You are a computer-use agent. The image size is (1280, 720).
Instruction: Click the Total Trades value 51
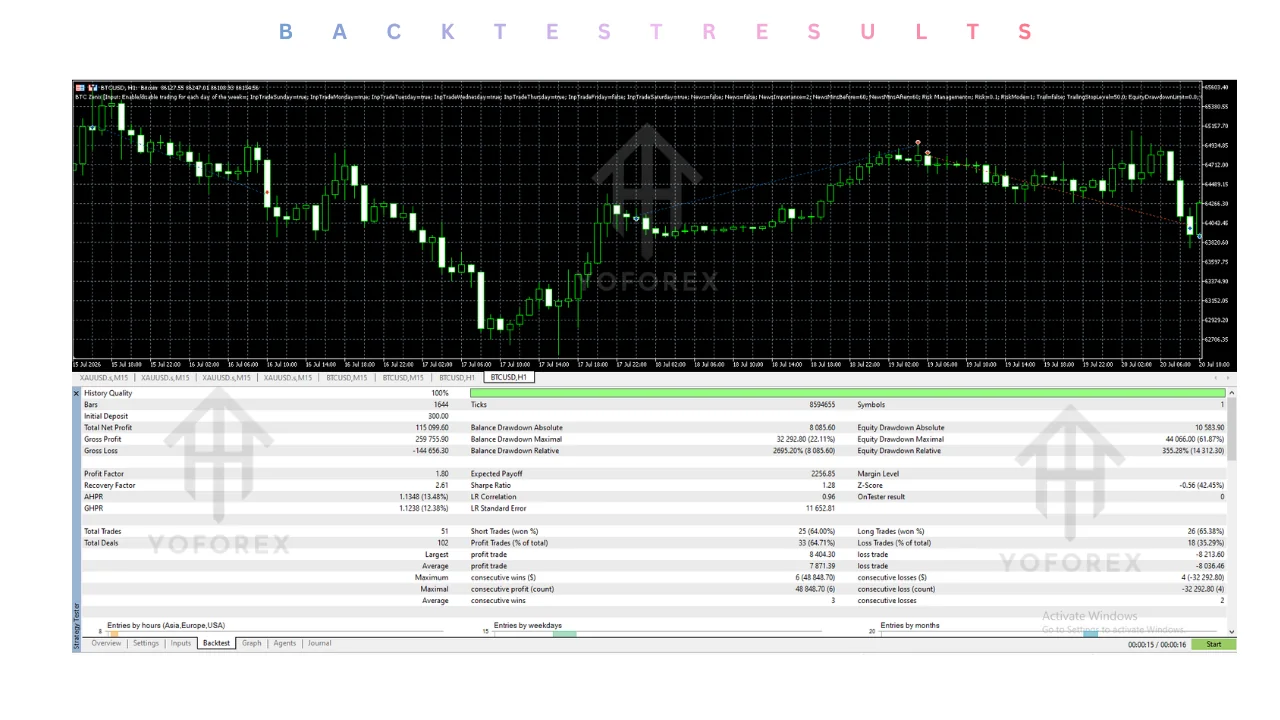tap(446, 531)
